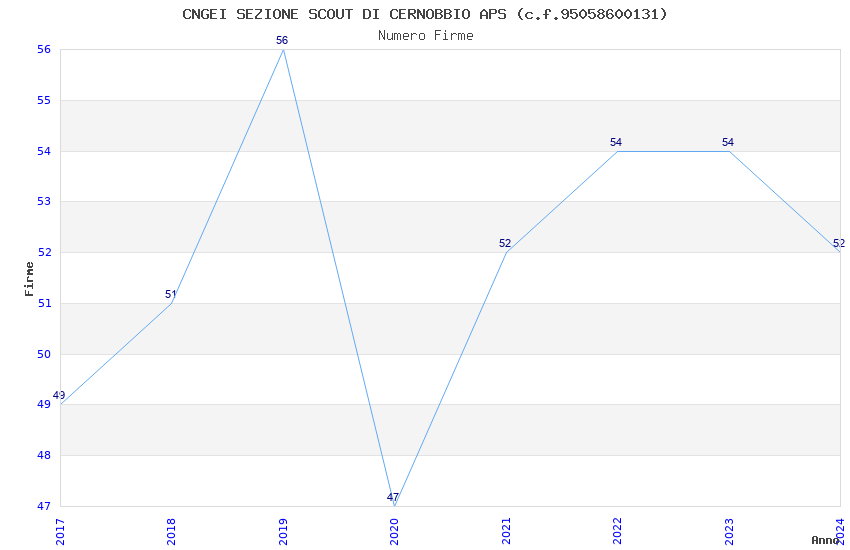The height and width of the screenshot is (550, 850).
Task: Click the data point labeled 56 for 2019
Action: point(284,49)
